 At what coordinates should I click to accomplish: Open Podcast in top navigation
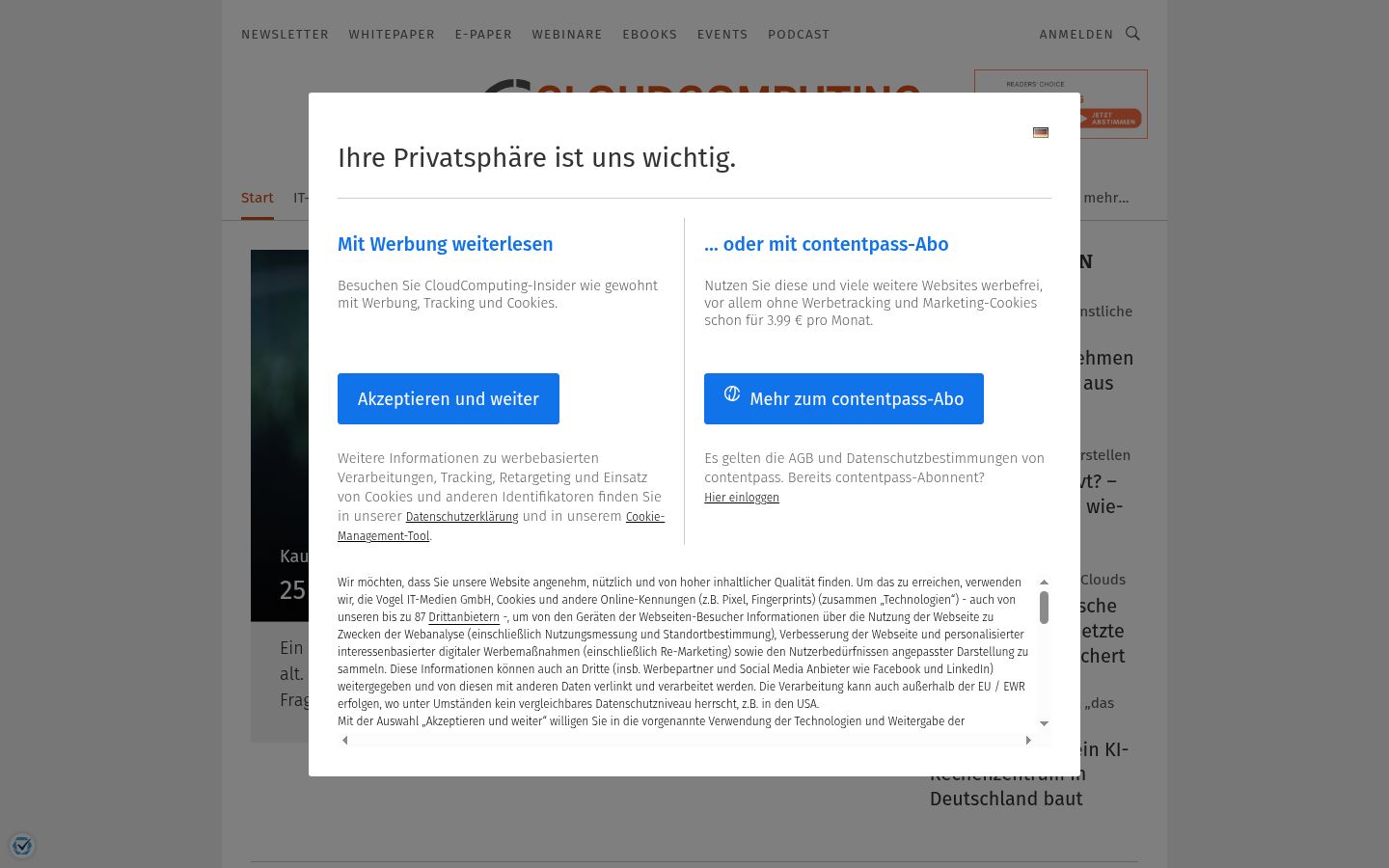799,34
